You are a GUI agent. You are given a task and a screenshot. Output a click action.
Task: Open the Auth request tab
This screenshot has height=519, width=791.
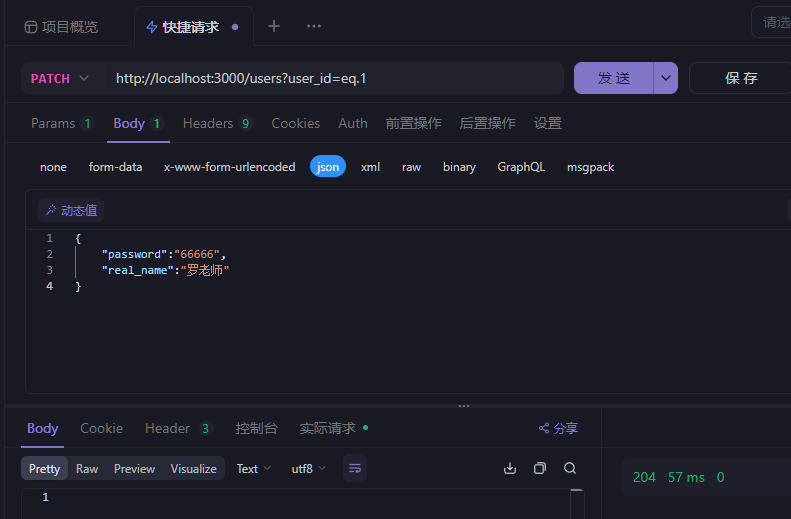click(x=353, y=124)
